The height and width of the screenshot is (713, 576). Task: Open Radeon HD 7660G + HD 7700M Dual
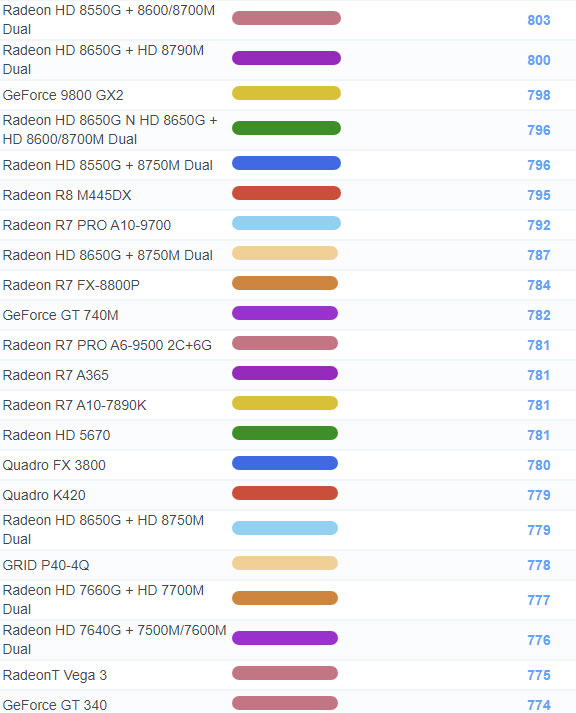click(x=103, y=600)
